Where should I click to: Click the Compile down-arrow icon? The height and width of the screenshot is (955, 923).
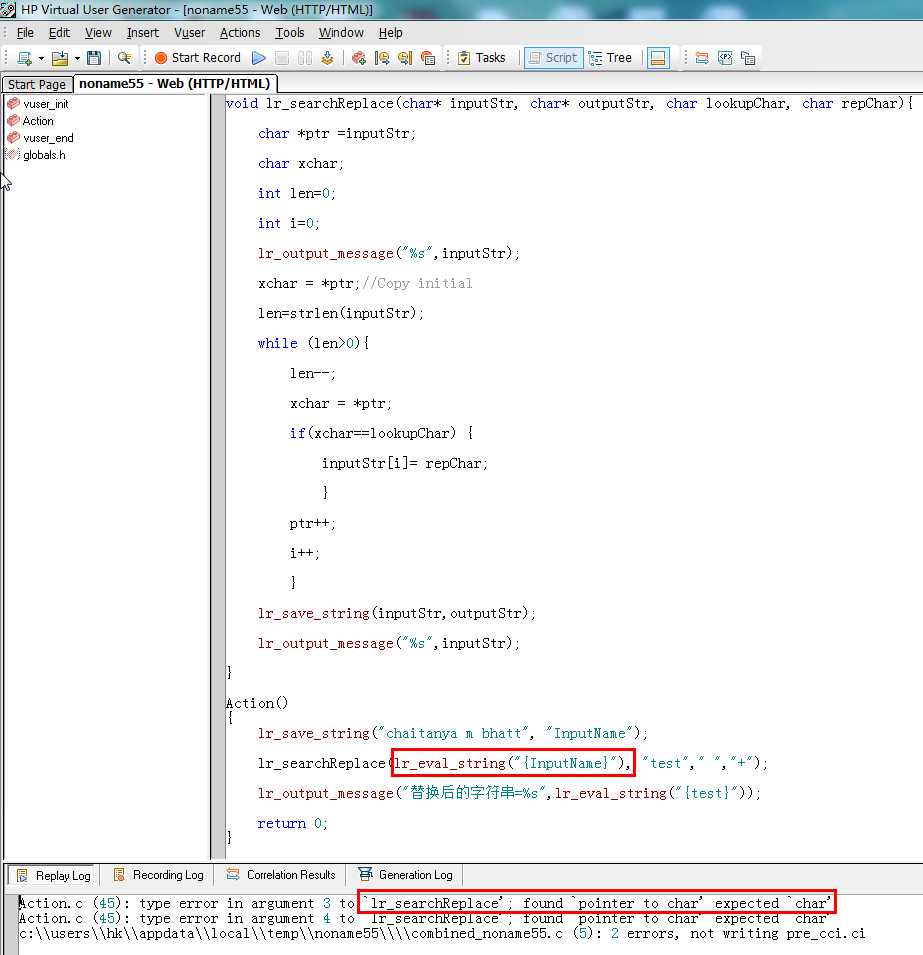(327, 58)
